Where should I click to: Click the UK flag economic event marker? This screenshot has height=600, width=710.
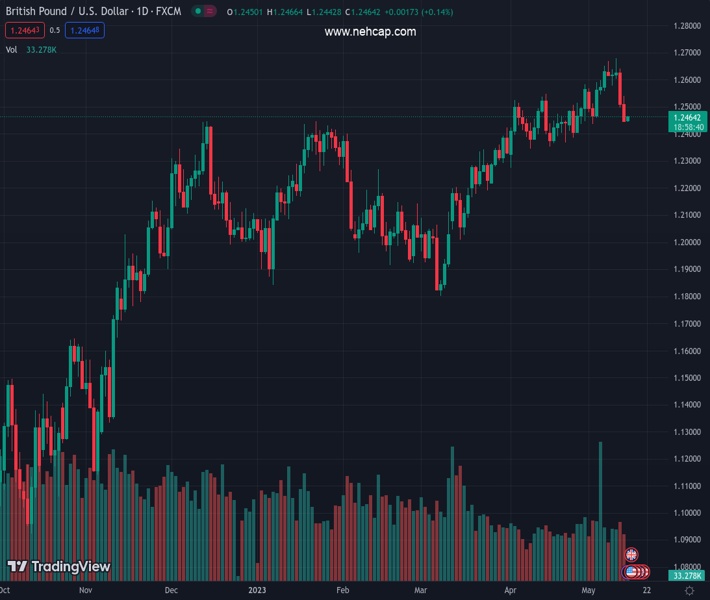pyautogui.click(x=631, y=554)
